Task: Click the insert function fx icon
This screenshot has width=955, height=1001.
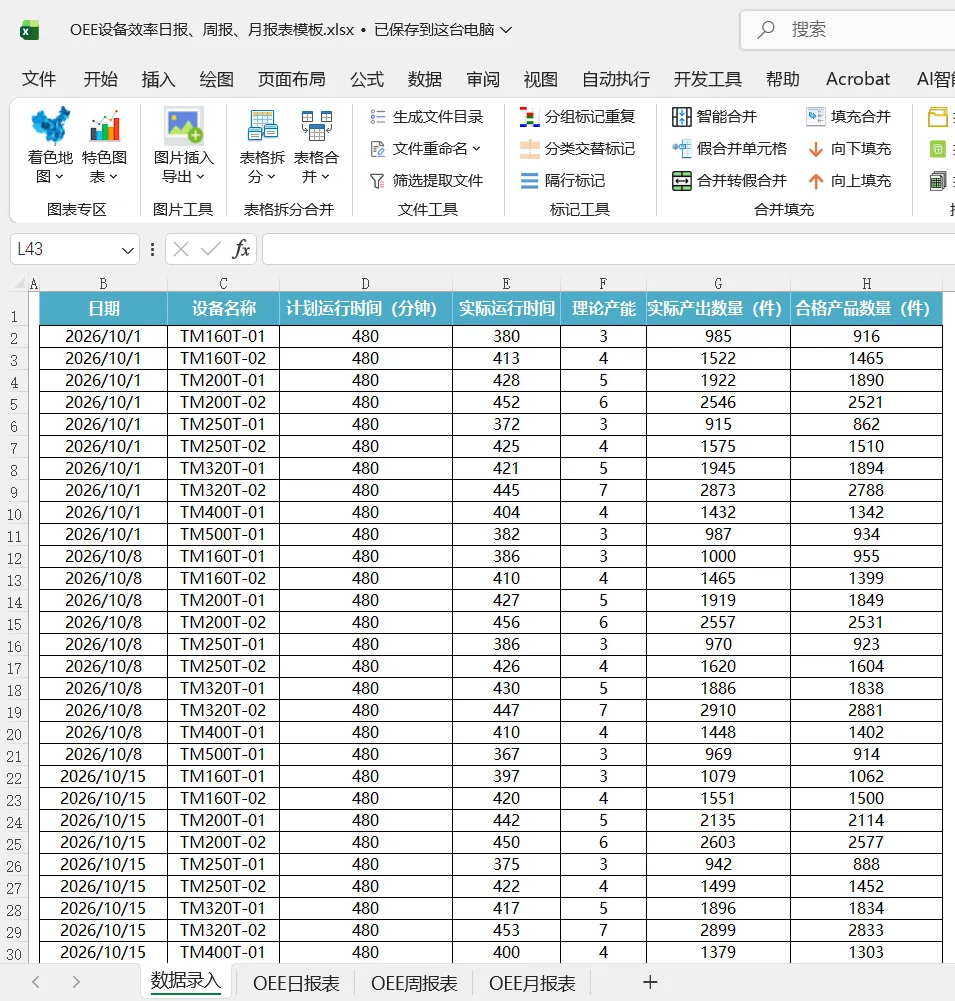Action: pos(241,249)
